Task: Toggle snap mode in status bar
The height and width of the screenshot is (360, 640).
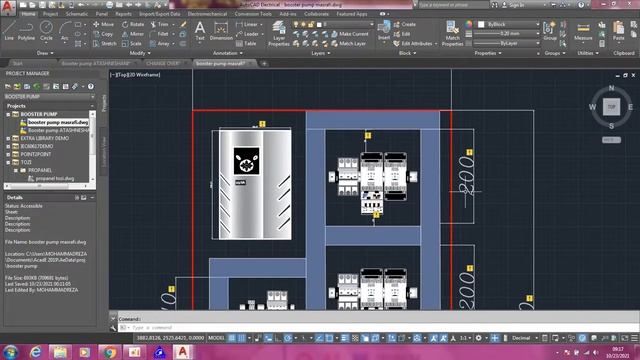Action: pos(241,338)
